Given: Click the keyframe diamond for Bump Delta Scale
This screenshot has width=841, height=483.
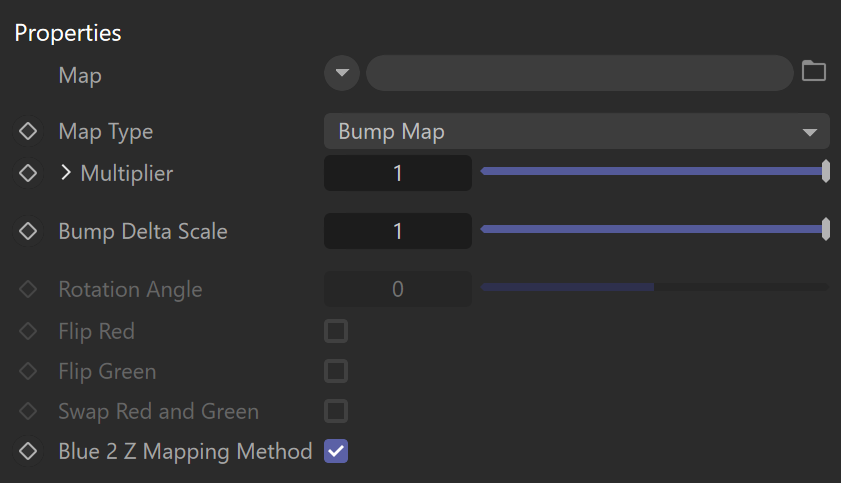Looking at the screenshot, I should coord(28,231).
